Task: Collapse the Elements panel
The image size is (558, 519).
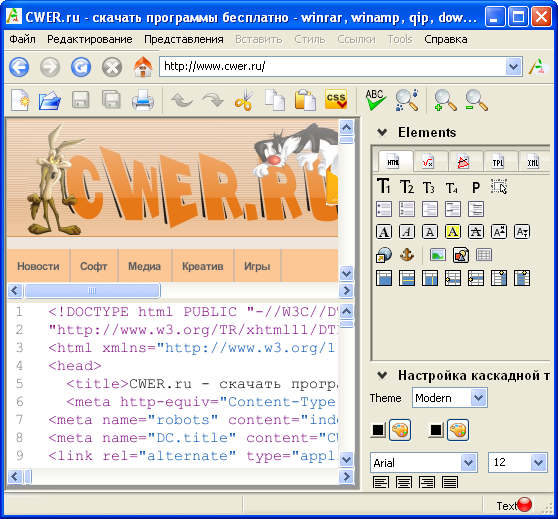Action: (x=382, y=132)
